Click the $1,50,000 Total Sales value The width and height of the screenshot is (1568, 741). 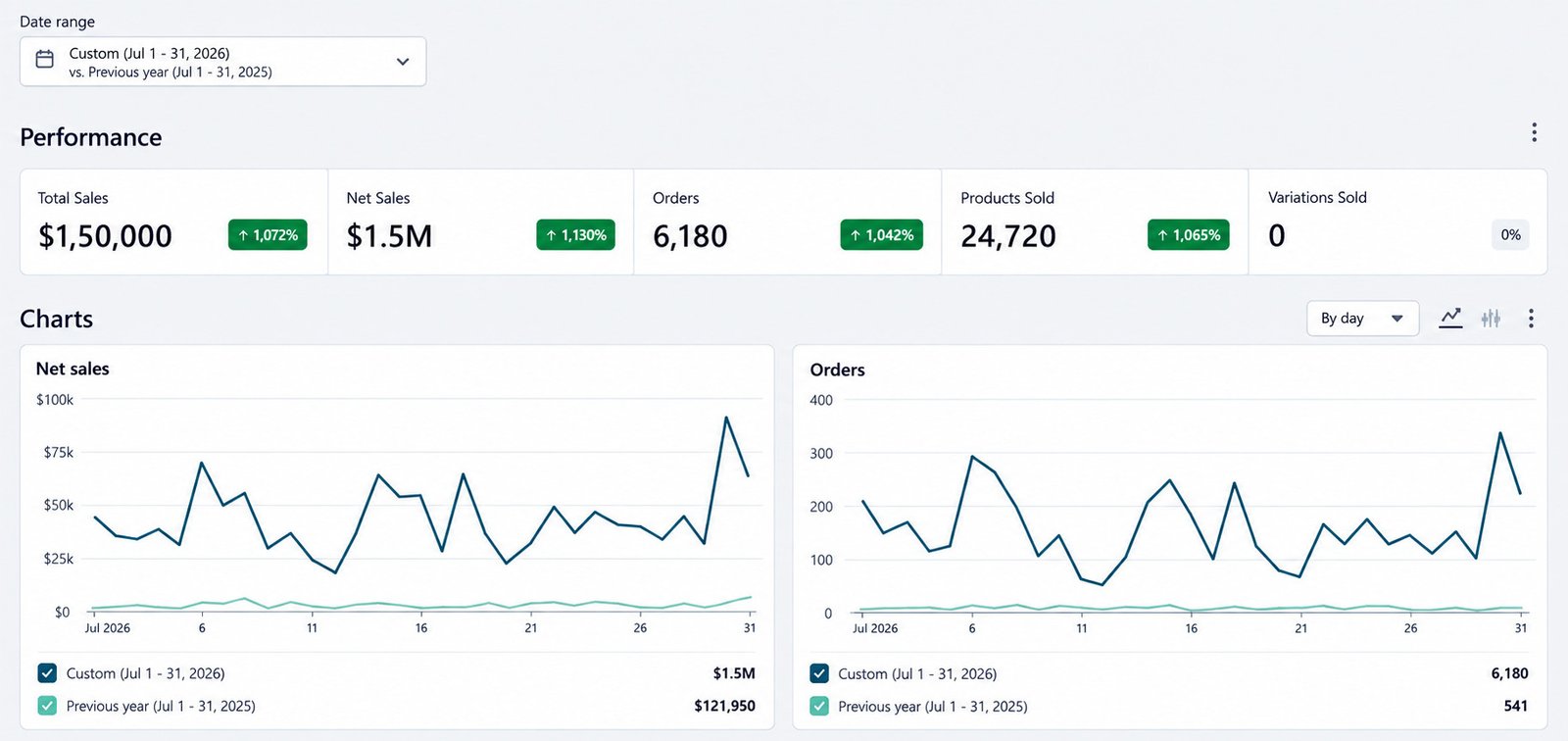tap(105, 236)
